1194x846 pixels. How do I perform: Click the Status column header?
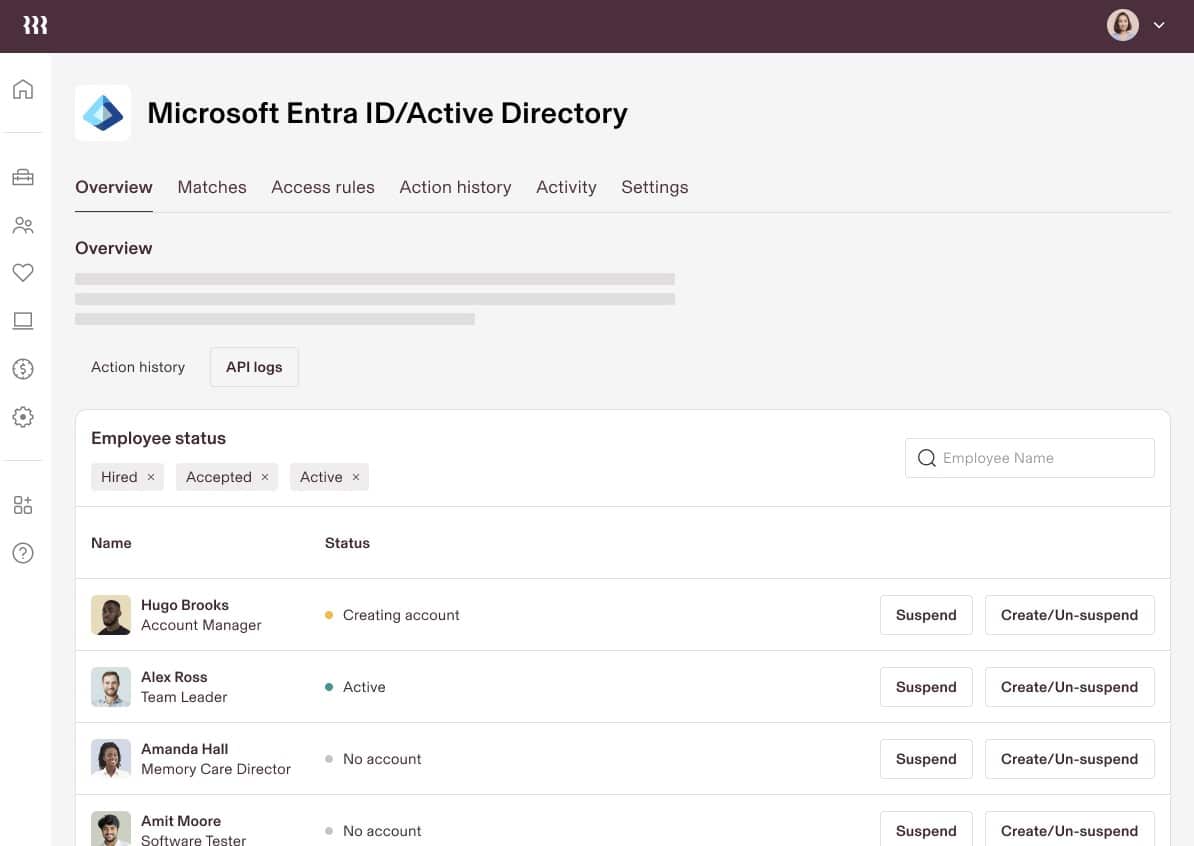tap(347, 543)
